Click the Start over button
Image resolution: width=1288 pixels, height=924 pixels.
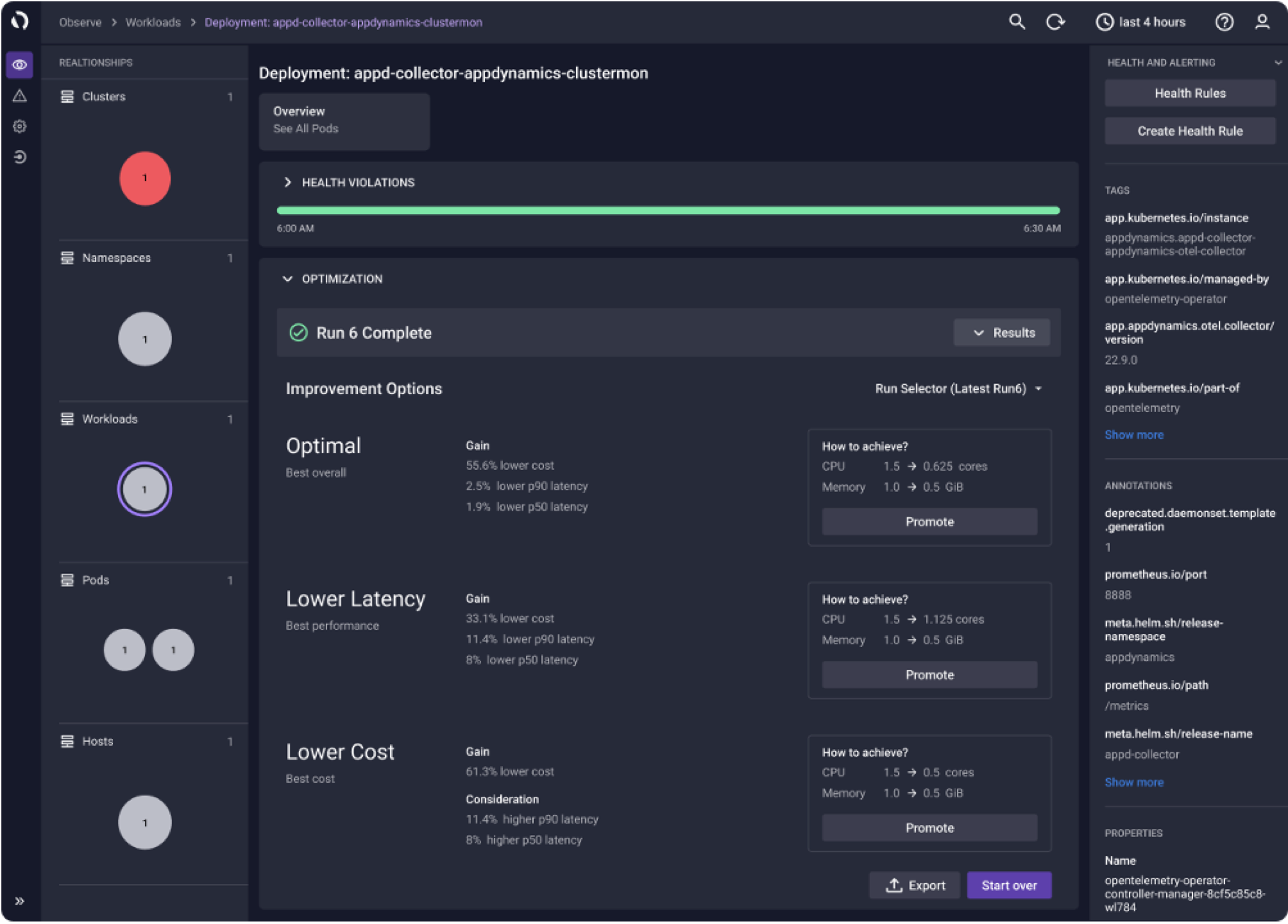[x=1009, y=885]
